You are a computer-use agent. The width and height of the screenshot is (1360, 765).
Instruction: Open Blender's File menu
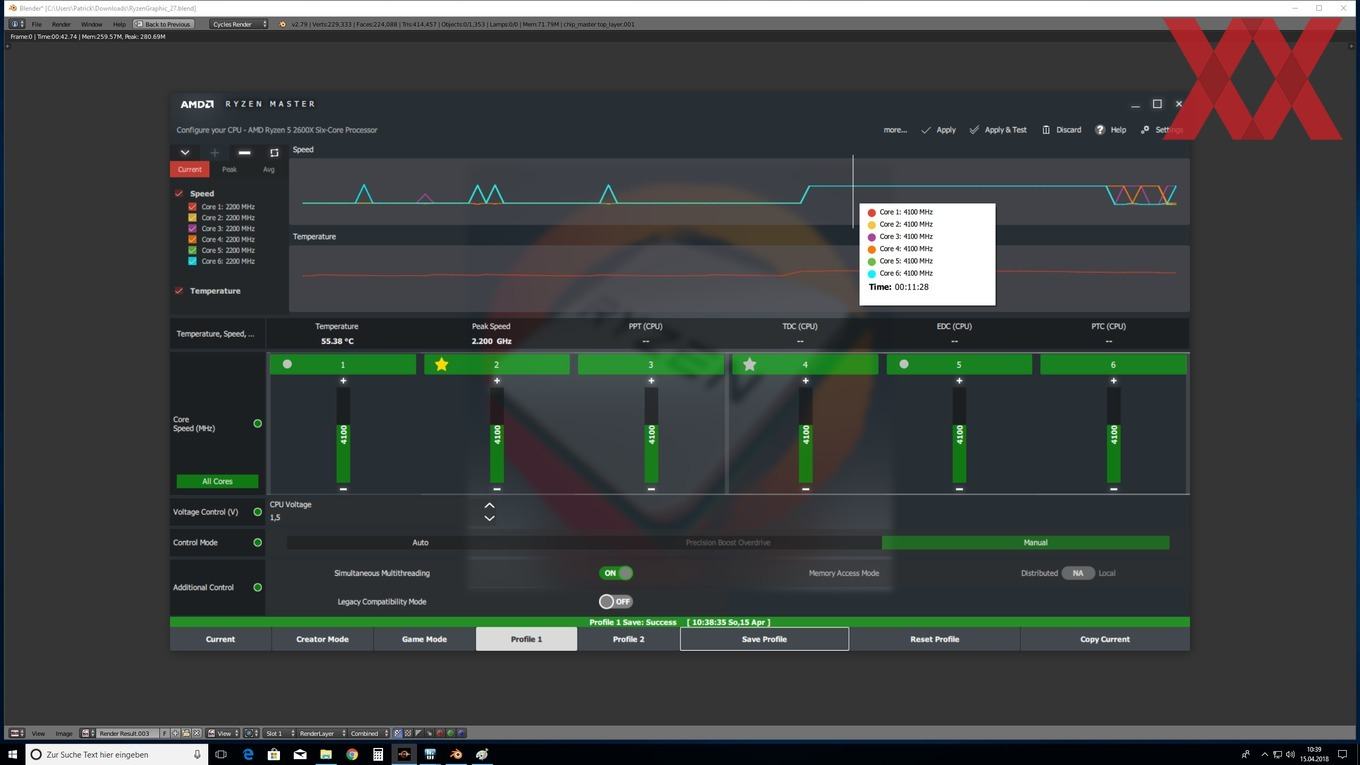(37, 24)
